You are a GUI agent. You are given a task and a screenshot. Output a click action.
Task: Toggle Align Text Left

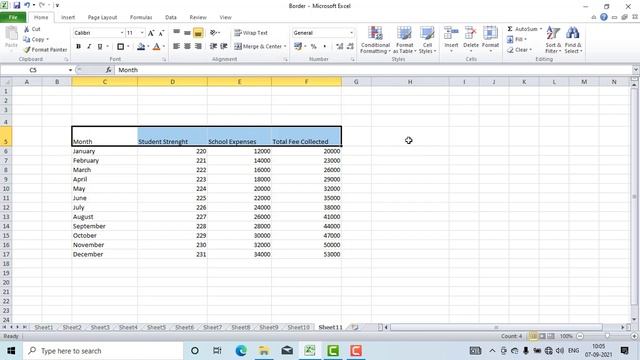[176, 46]
